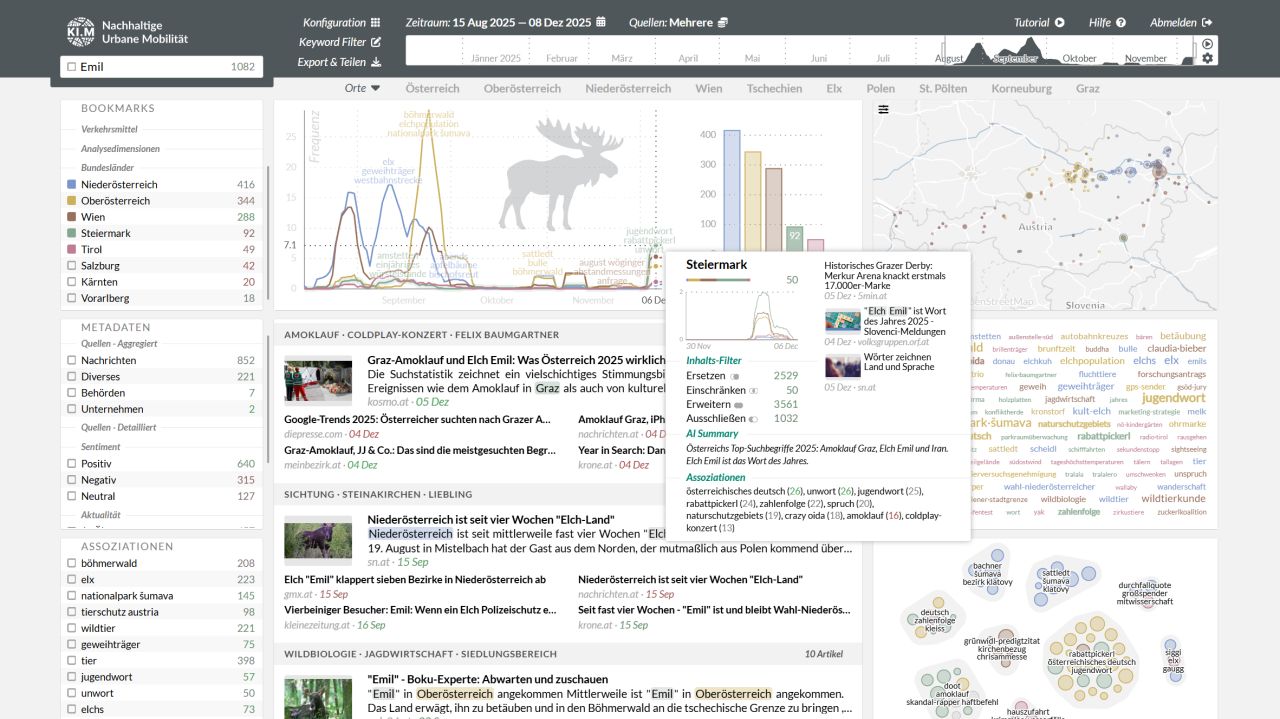Open the Hilfe question mark icon
Screen dimensions: 1280x719
pyautogui.click(x=1121, y=22)
